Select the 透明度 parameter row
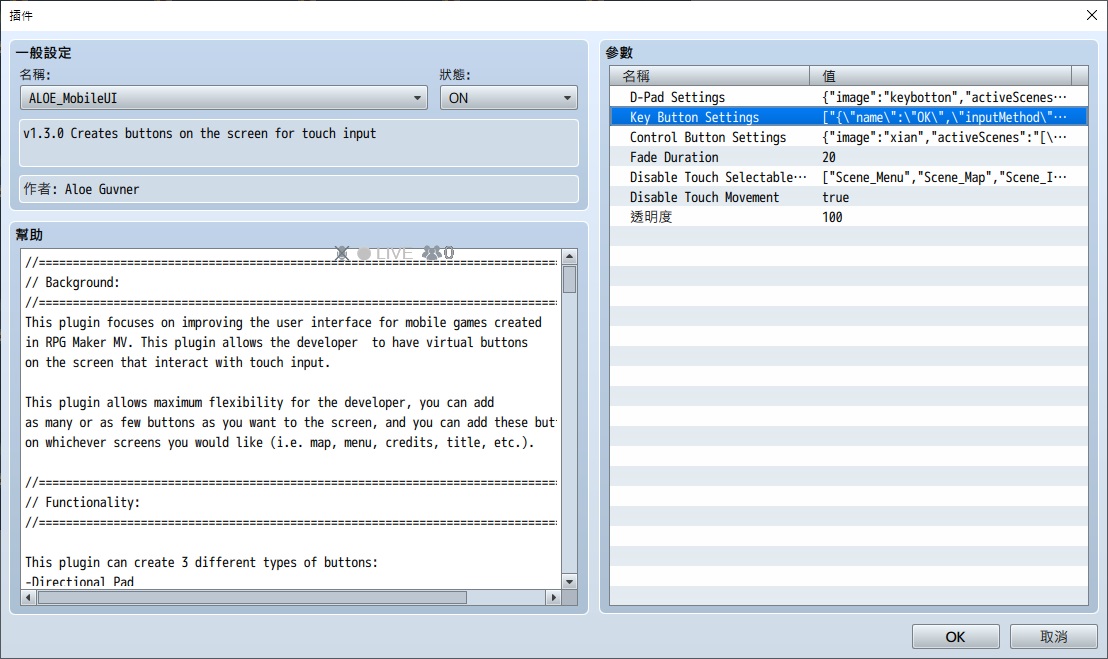 (849, 217)
